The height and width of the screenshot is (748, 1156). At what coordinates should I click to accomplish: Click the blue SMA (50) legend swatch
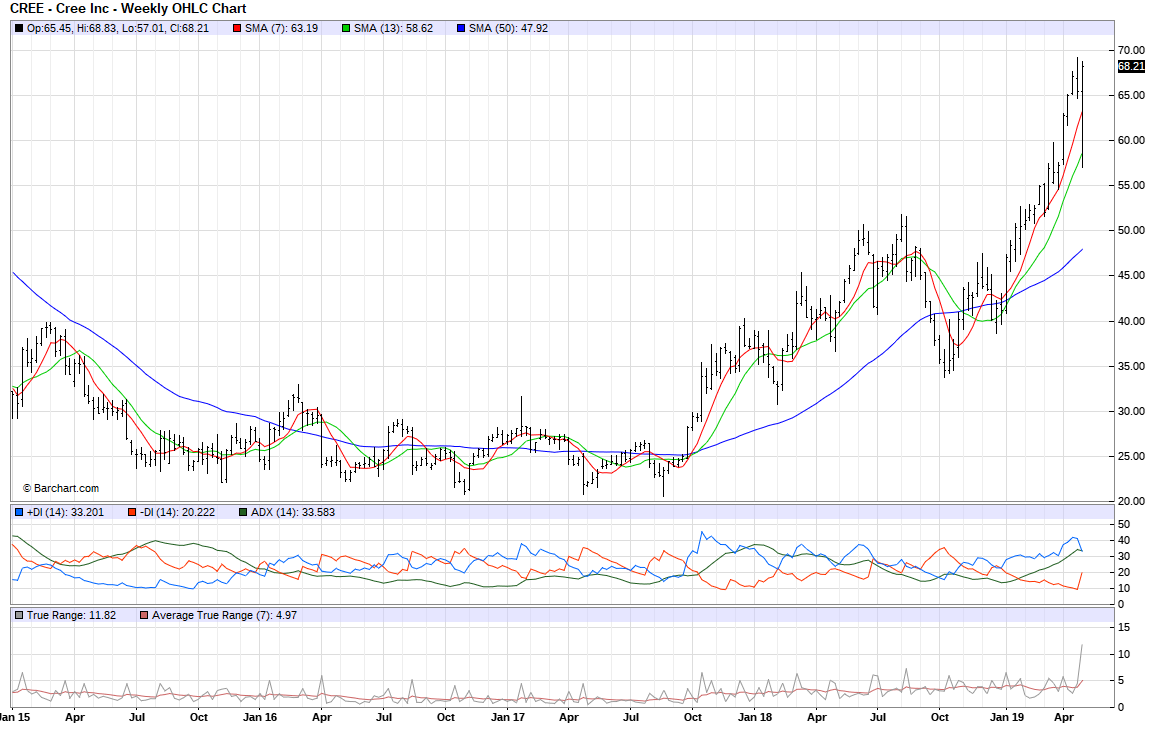click(x=461, y=28)
